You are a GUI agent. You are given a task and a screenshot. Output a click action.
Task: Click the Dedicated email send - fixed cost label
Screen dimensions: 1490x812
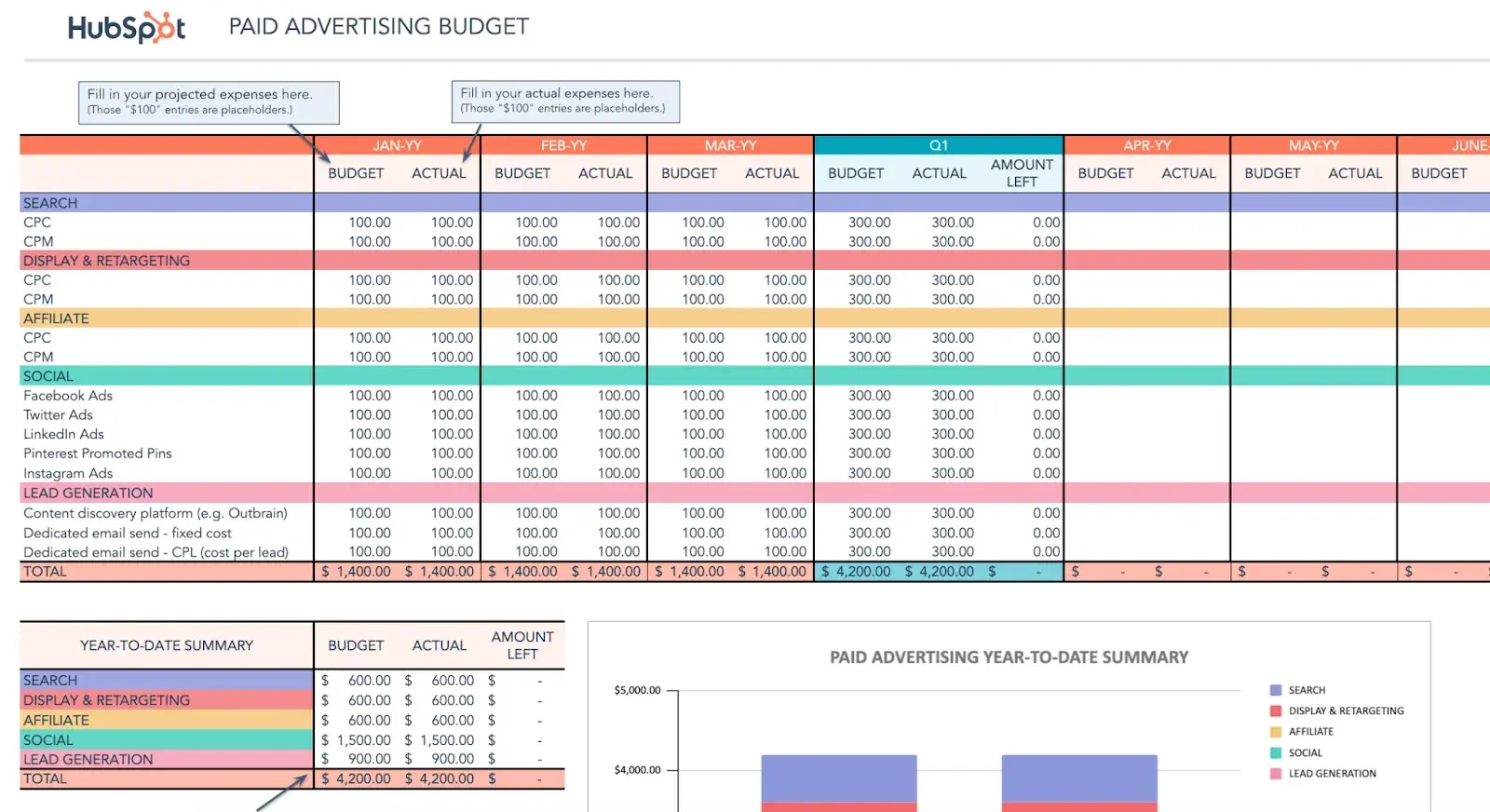pos(128,533)
